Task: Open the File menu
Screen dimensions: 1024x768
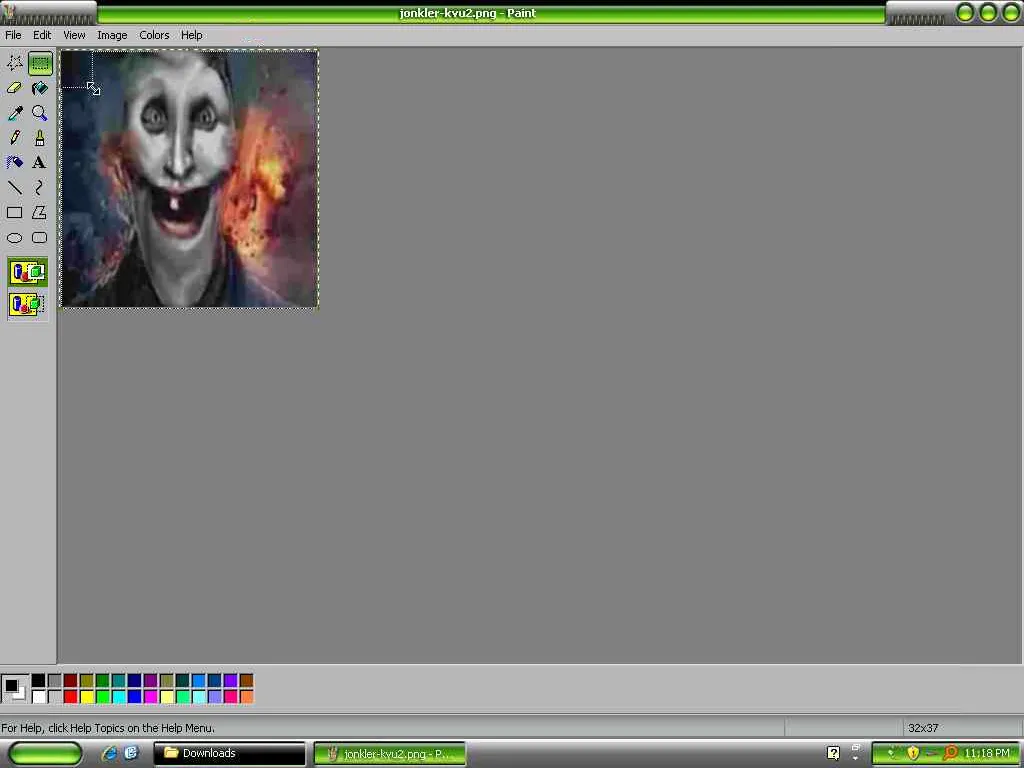Action: (x=13, y=35)
